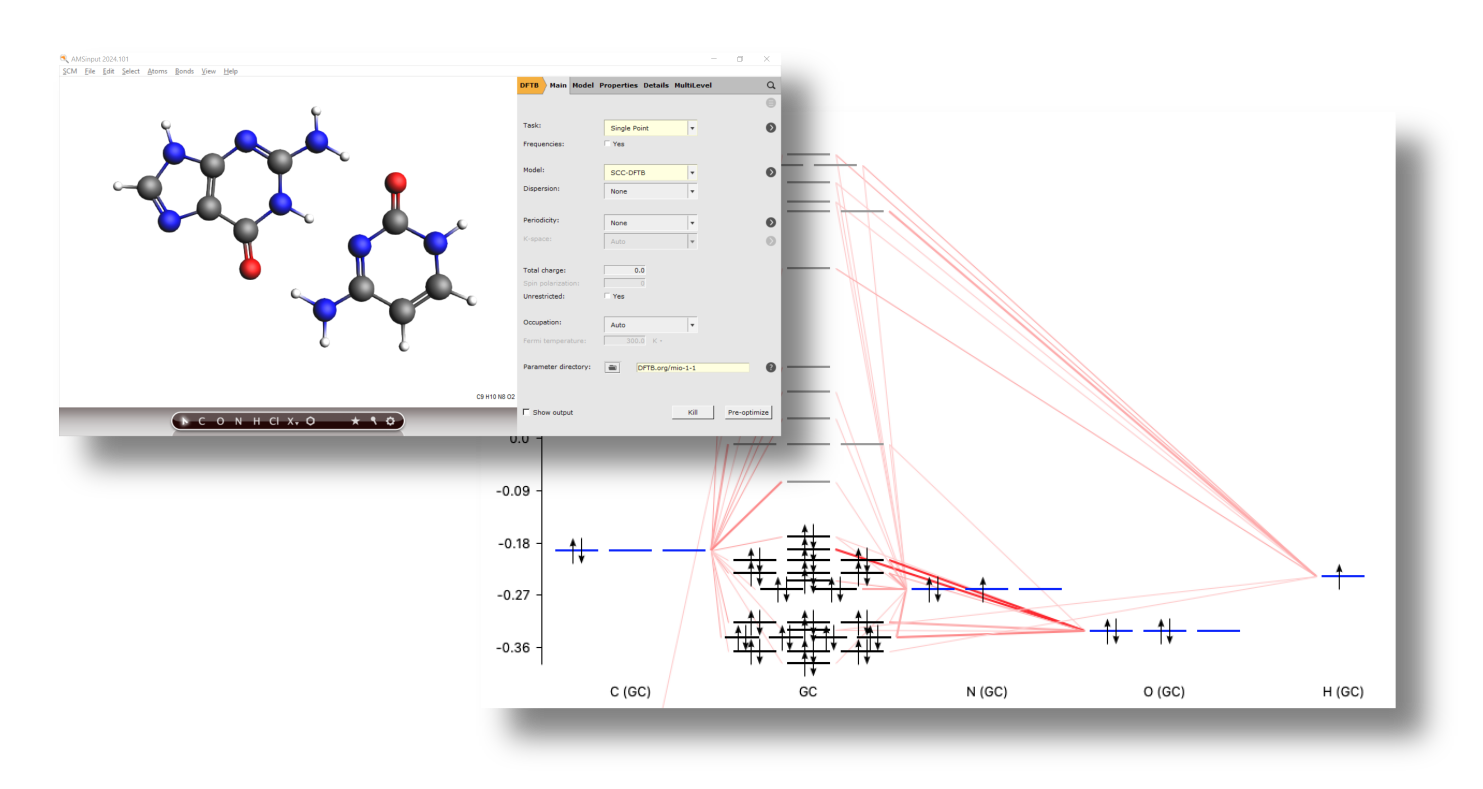Click the Kill button

pyautogui.click(x=692, y=412)
